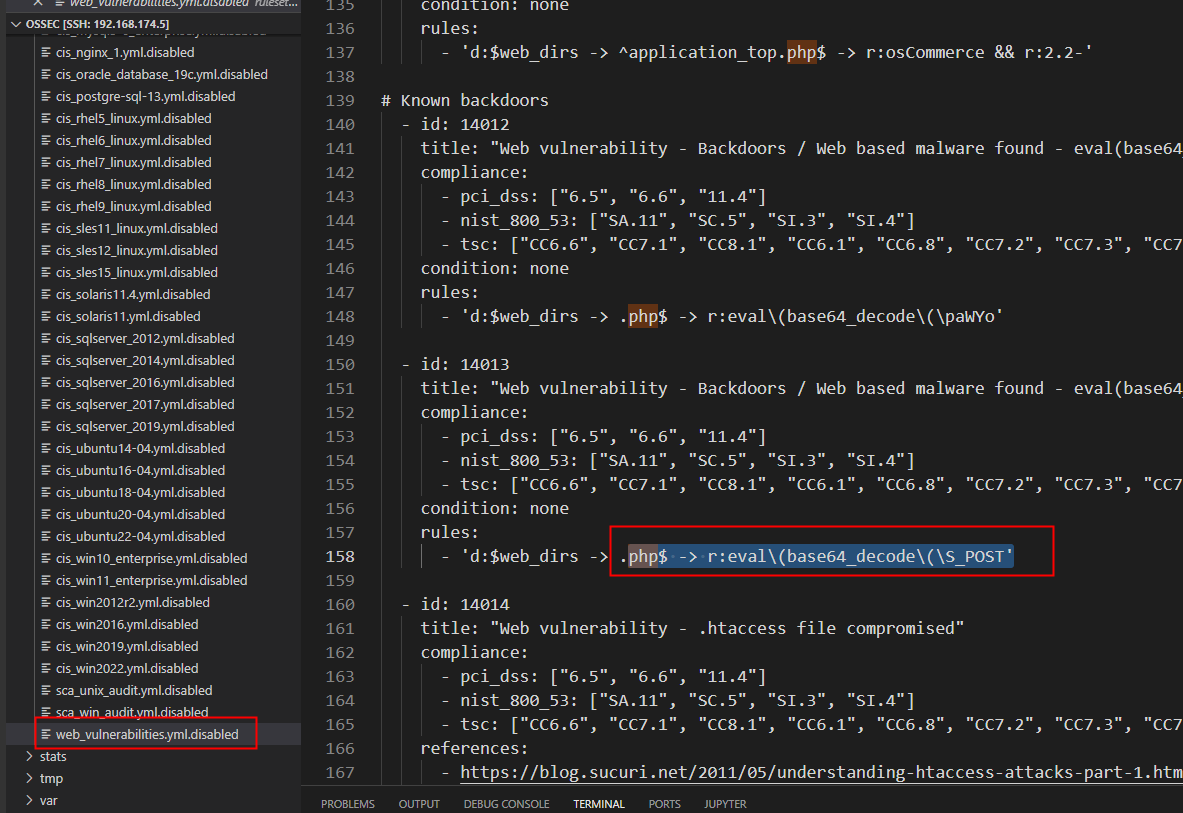Click the file icon beside cis_ubuntu14-04.yml.disabled
Image resolution: width=1183 pixels, height=813 pixels.
pyautogui.click(x=46, y=448)
